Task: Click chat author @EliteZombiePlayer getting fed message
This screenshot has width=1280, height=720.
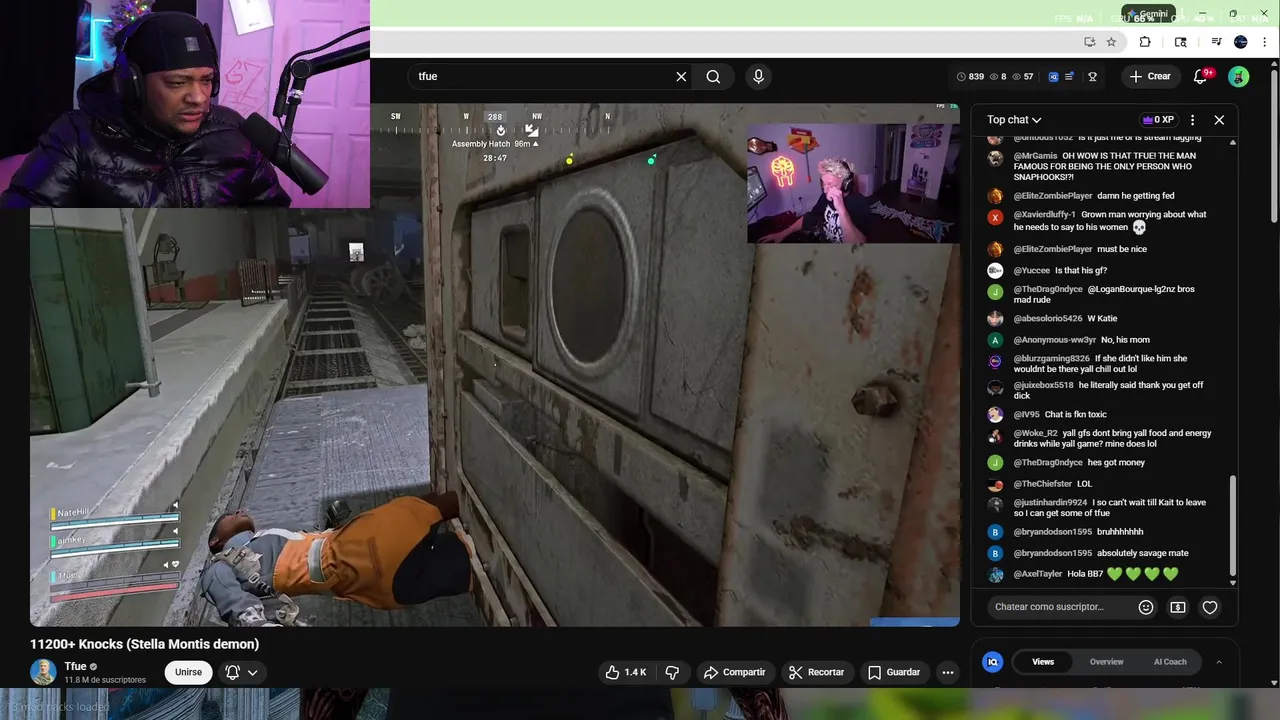Action: click(1053, 196)
